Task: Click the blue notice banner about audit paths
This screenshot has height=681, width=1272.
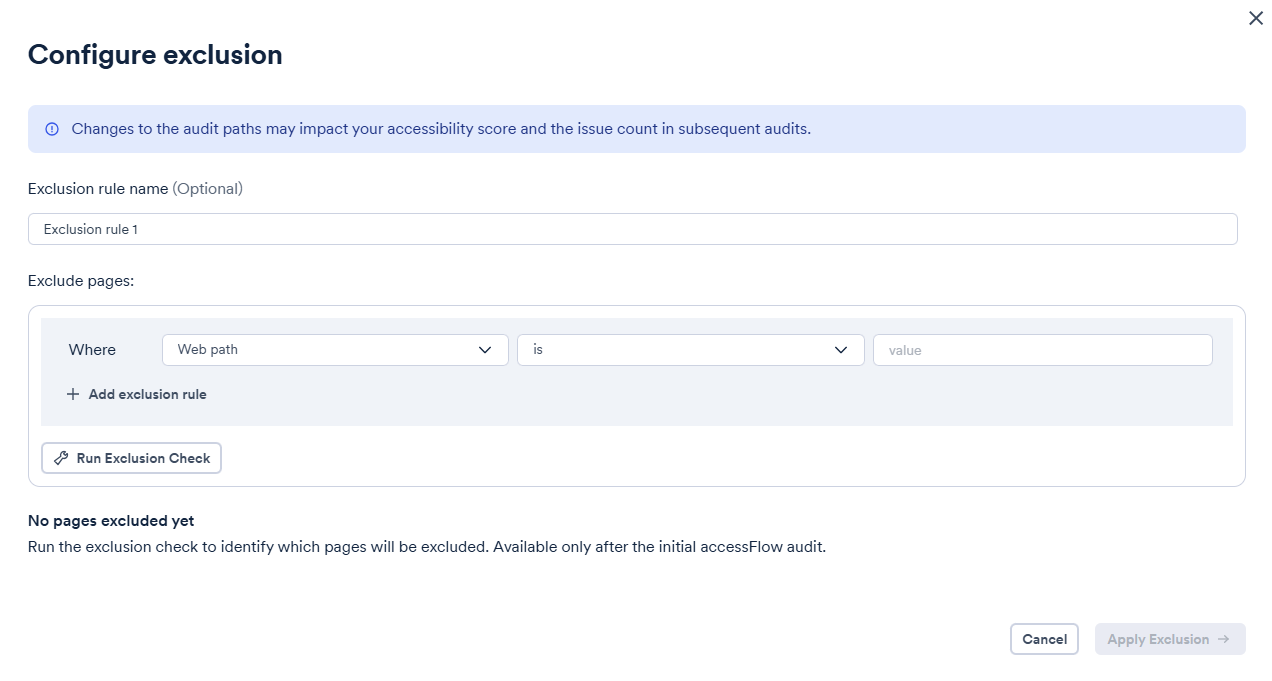Action: point(636,128)
